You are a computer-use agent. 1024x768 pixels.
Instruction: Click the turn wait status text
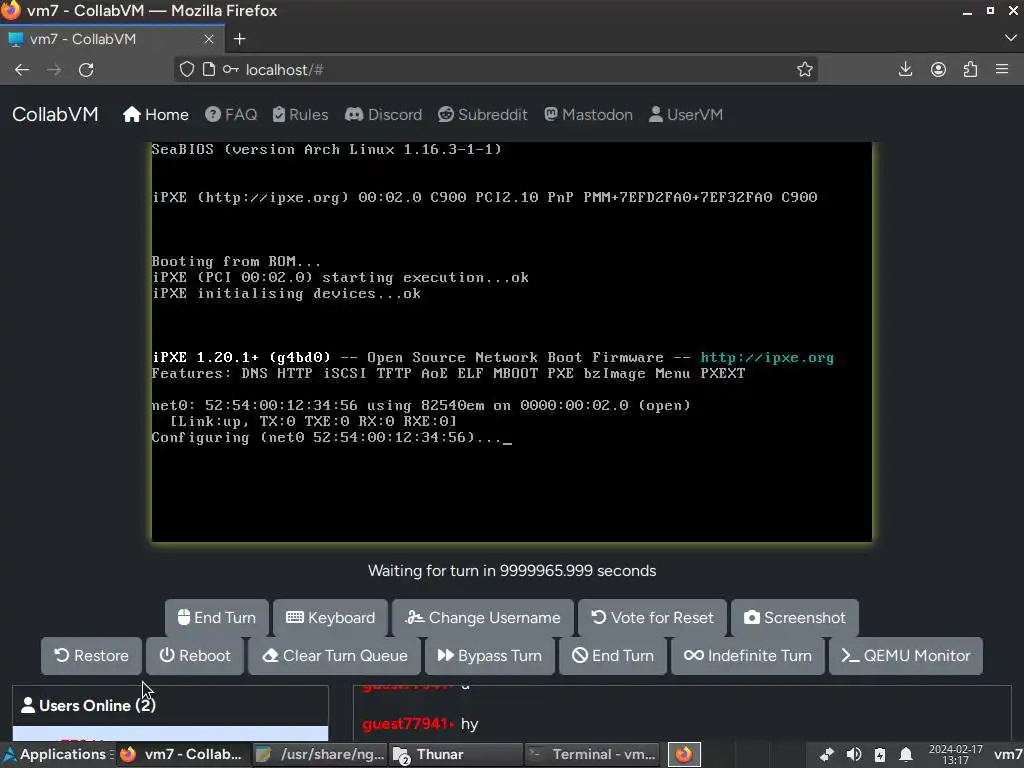tap(512, 571)
